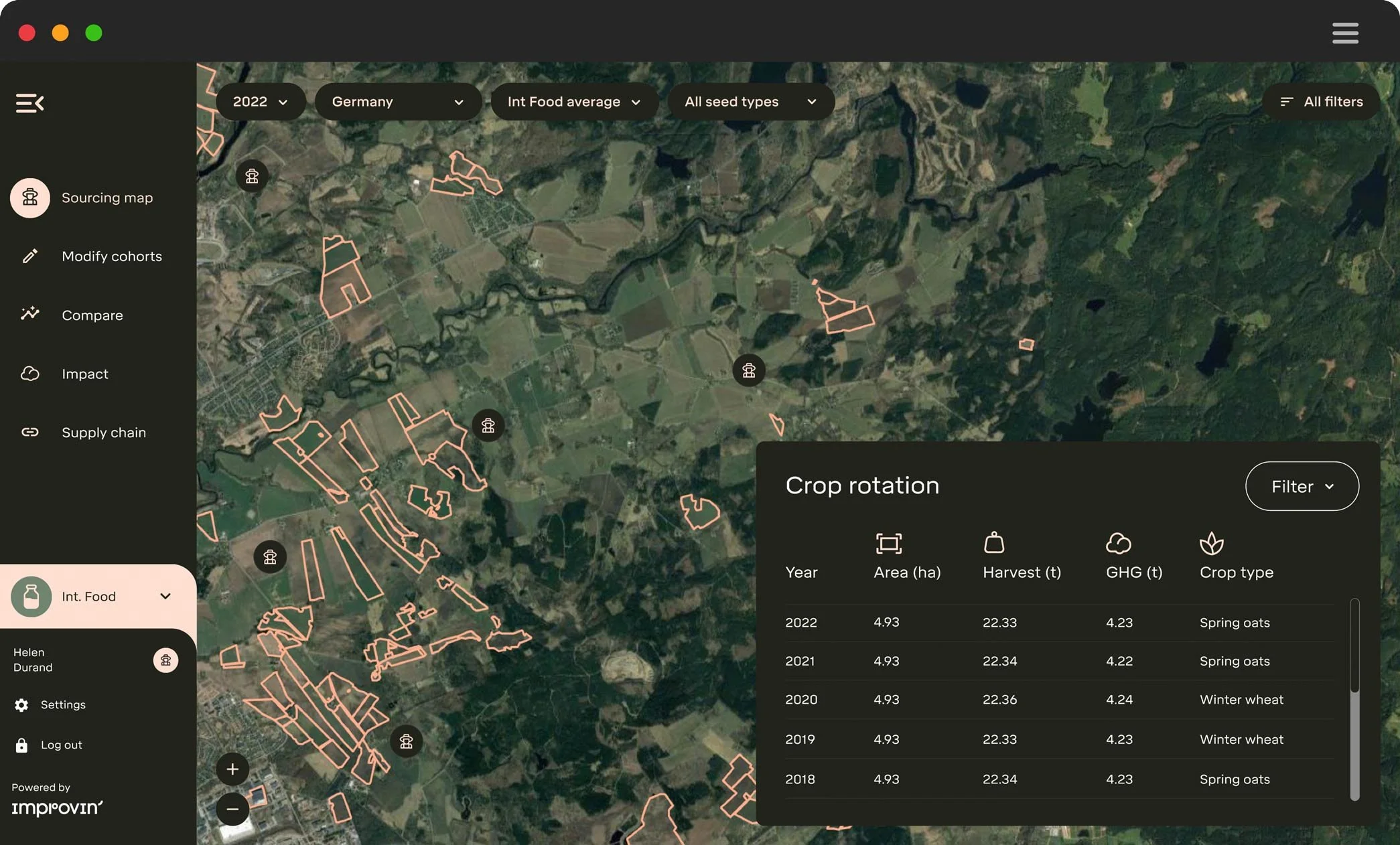Expand the Germany country dropdown

(x=398, y=102)
